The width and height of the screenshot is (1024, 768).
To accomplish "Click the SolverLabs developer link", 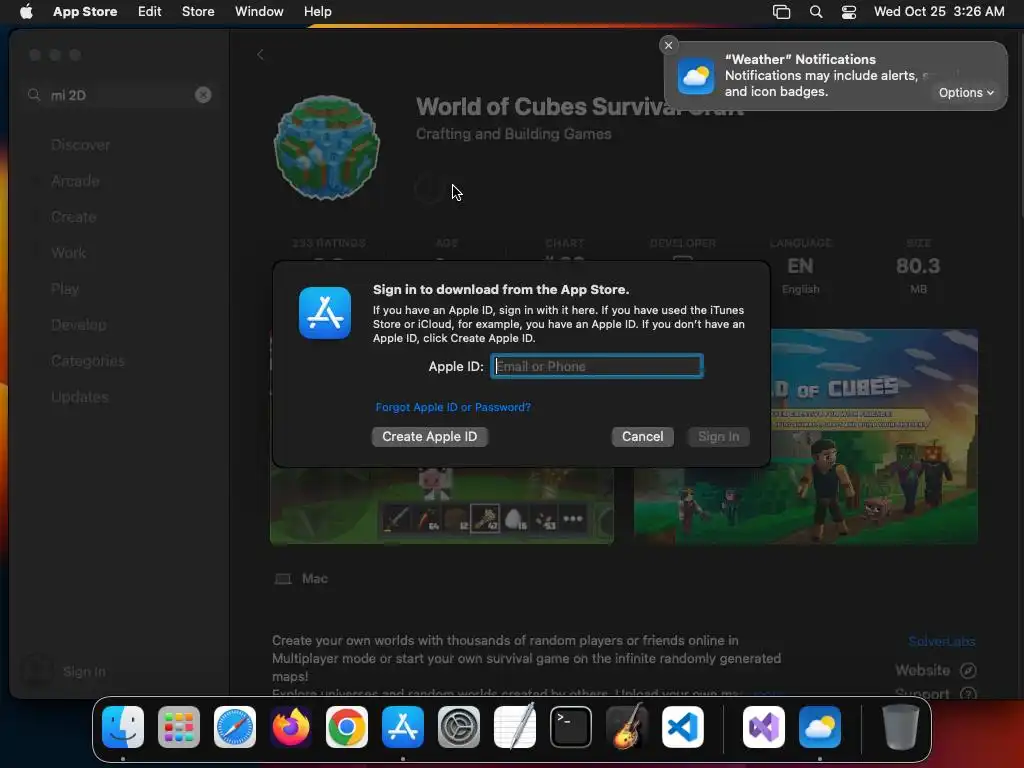I will 941,641.
